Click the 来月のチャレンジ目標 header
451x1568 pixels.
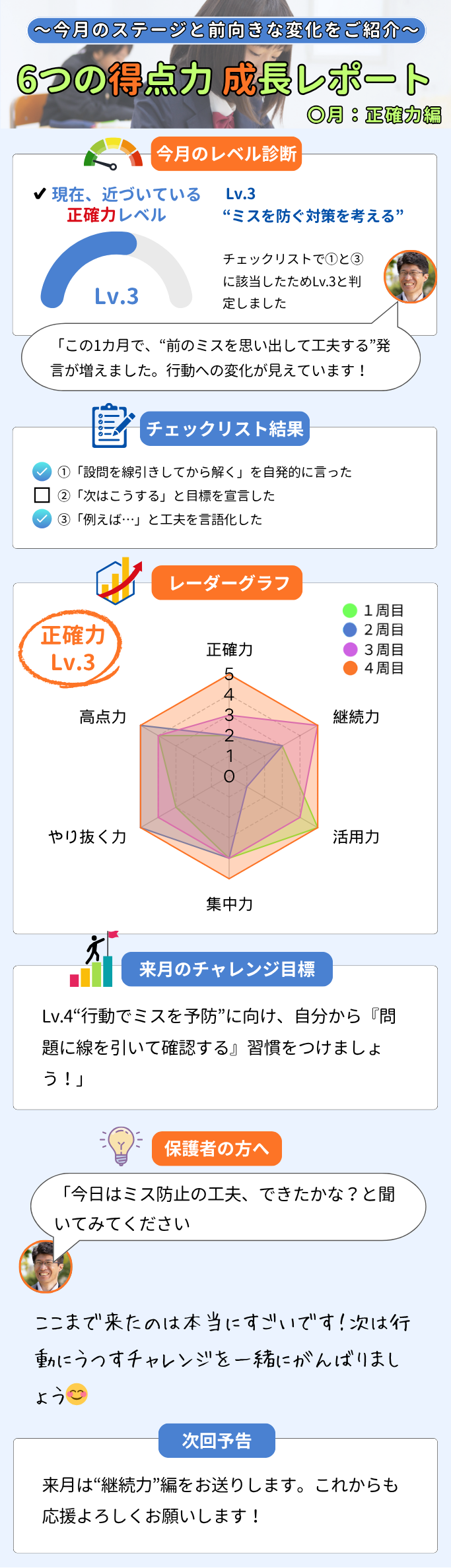[x=226, y=969]
